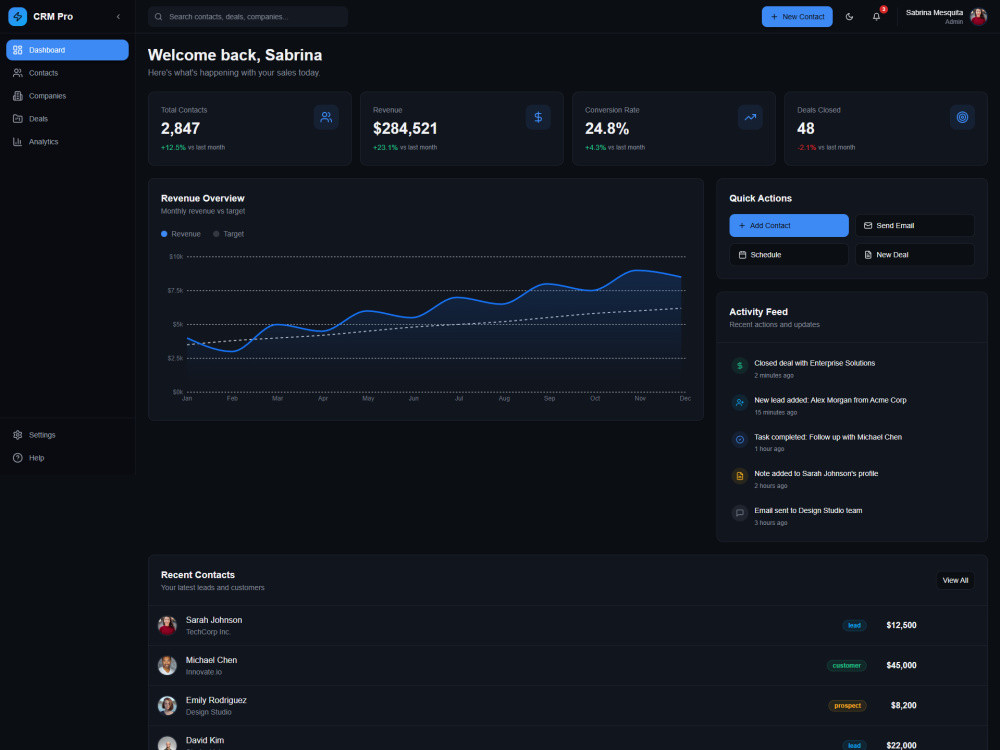This screenshot has height=750, width=1000.
Task: Open 'Task completed: Follow up with Michael Chen'
Action: tap(828, 438)
